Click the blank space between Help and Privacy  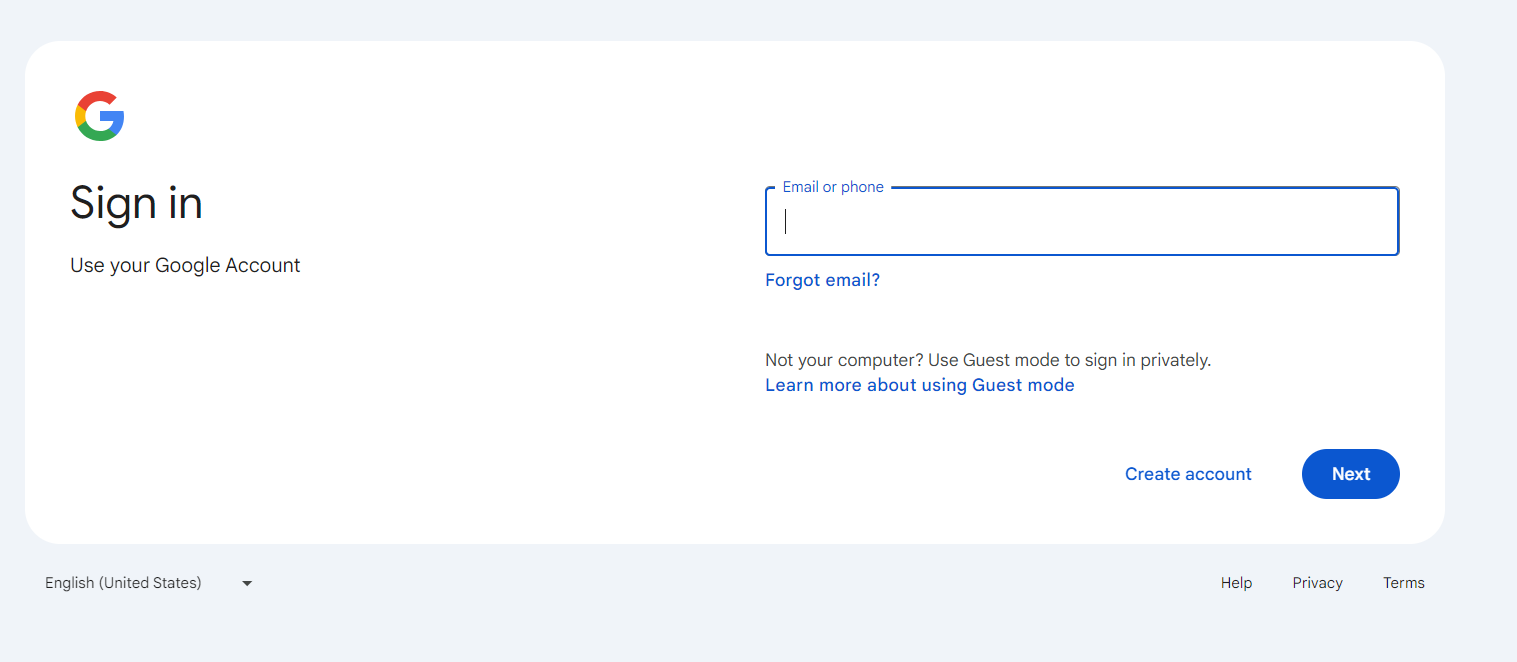(1272, 583)
